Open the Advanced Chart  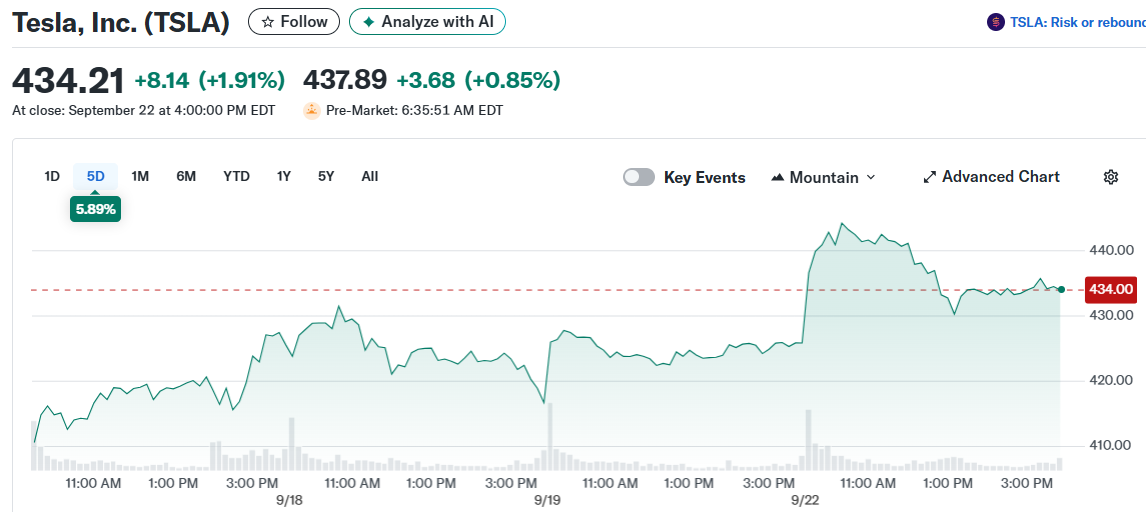[x=991, y=177]
